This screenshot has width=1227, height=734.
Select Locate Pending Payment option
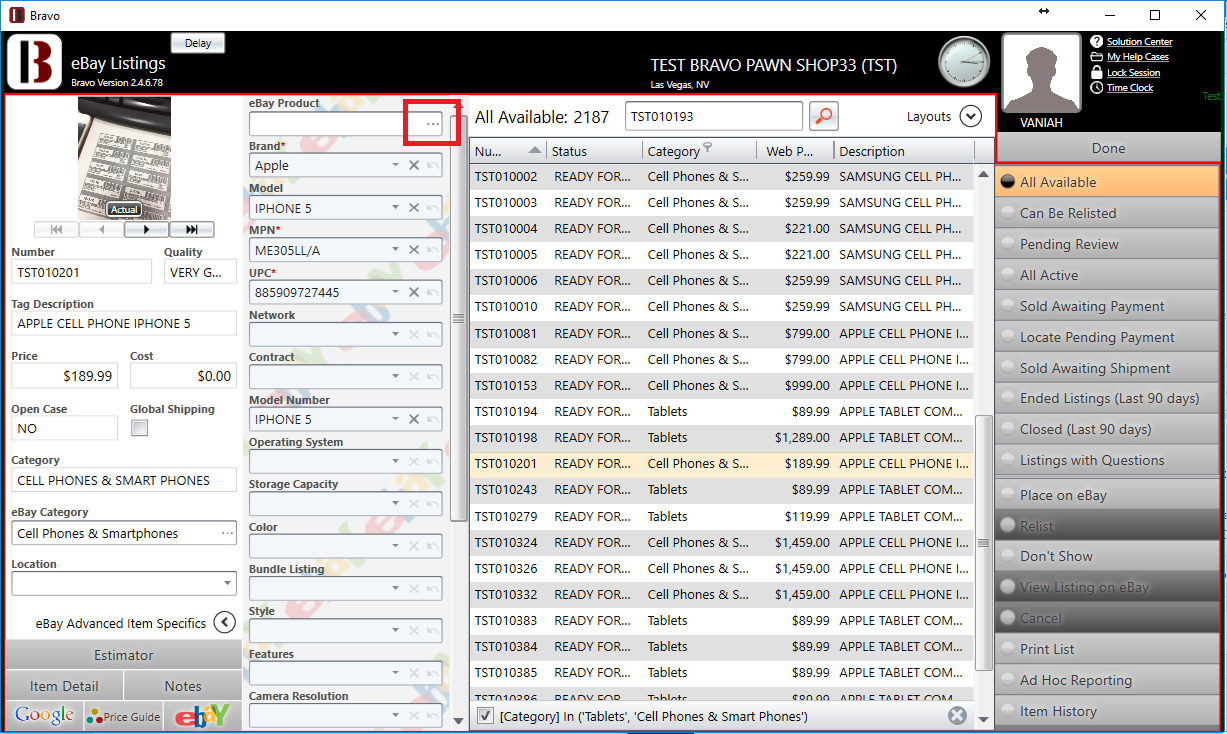pos(1107,337)
